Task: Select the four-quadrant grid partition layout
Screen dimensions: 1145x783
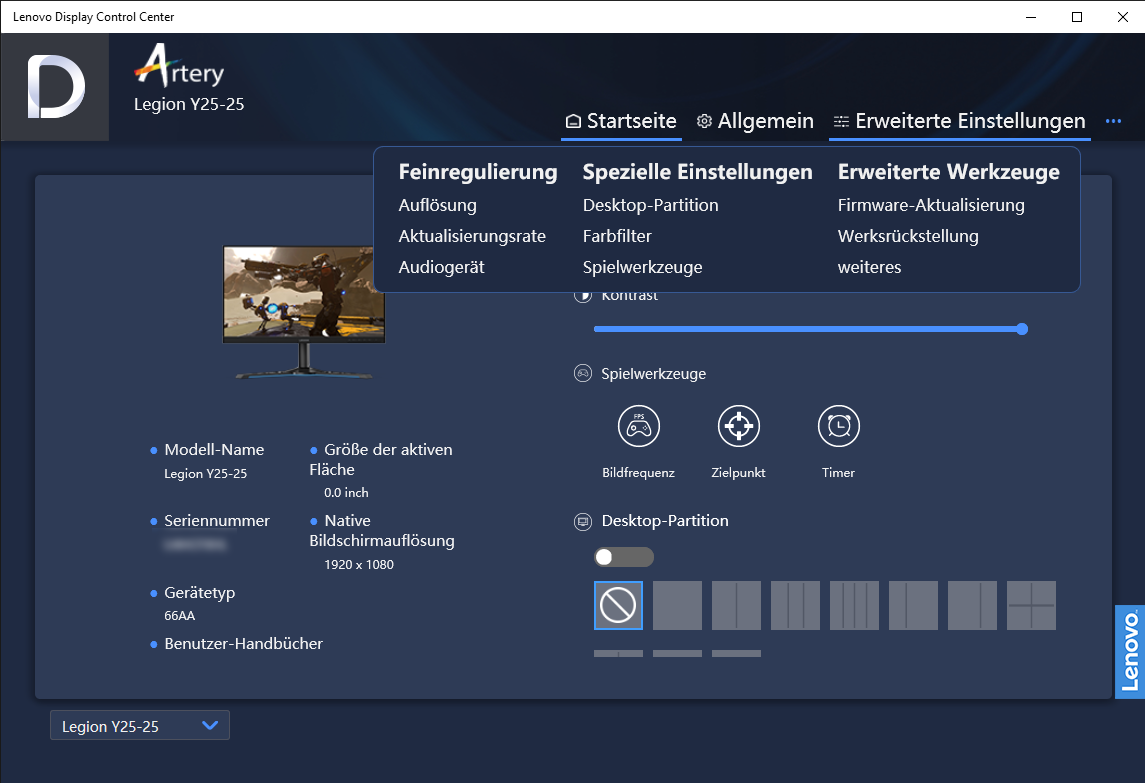Action: 1032,606
